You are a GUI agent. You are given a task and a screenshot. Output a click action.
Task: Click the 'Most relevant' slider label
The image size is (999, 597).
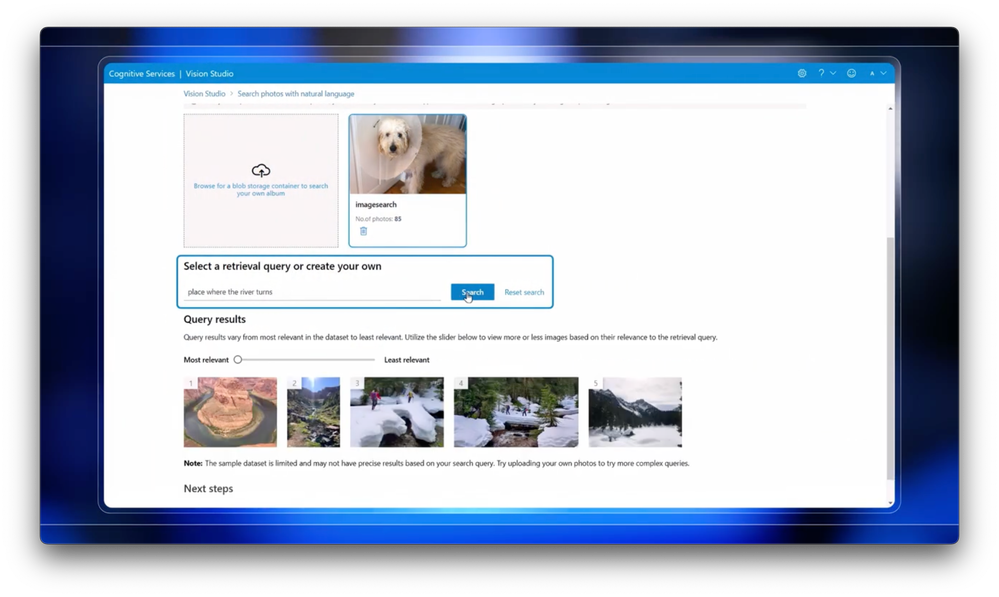[206, 360]
